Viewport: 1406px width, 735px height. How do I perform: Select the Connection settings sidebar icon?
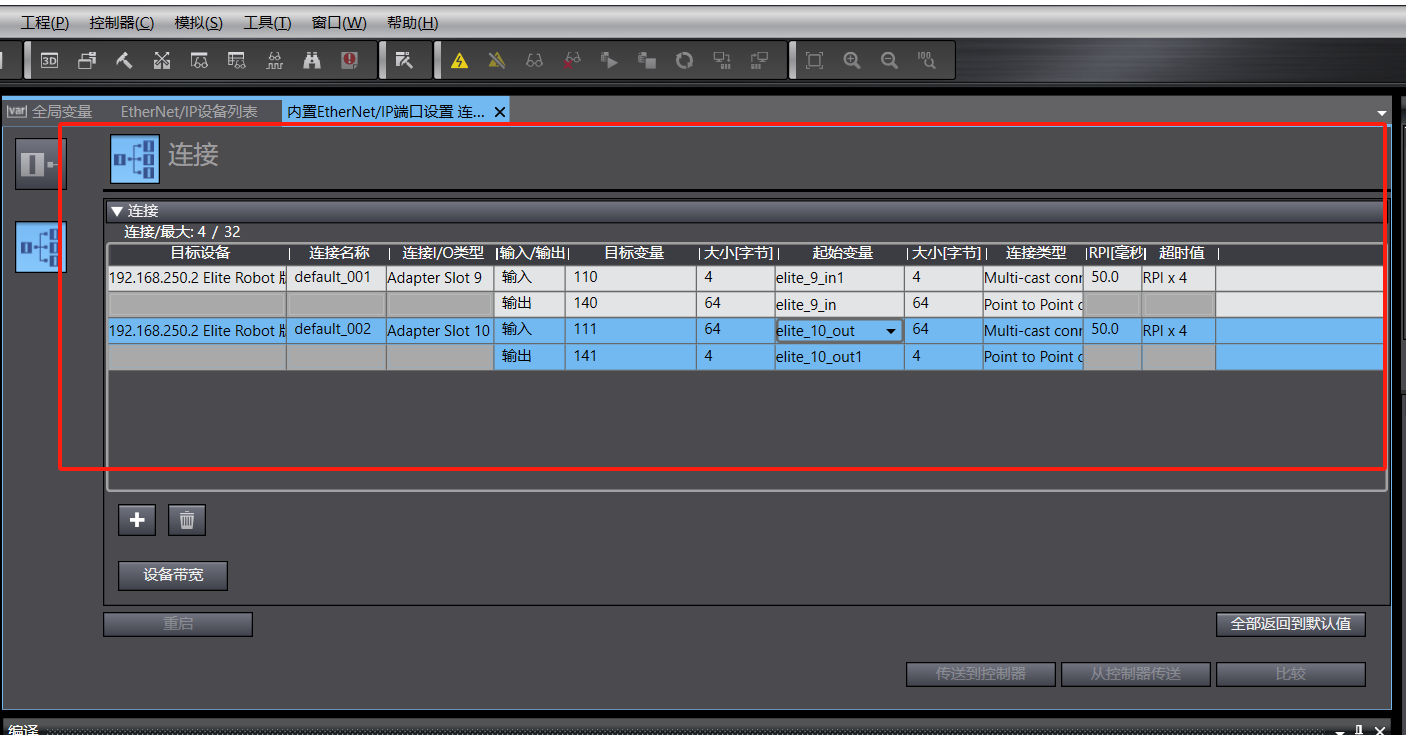pyautogui.click(x=41, y=247)
